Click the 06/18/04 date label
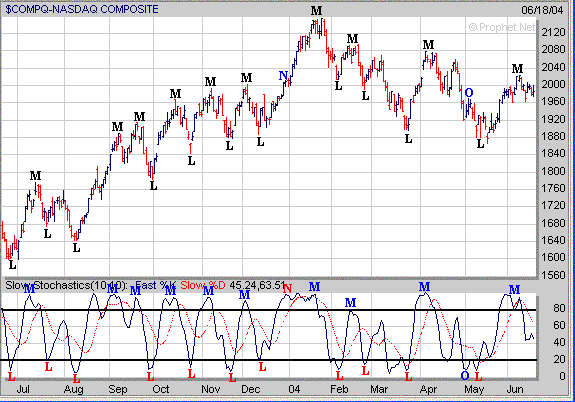 point(542,10)
